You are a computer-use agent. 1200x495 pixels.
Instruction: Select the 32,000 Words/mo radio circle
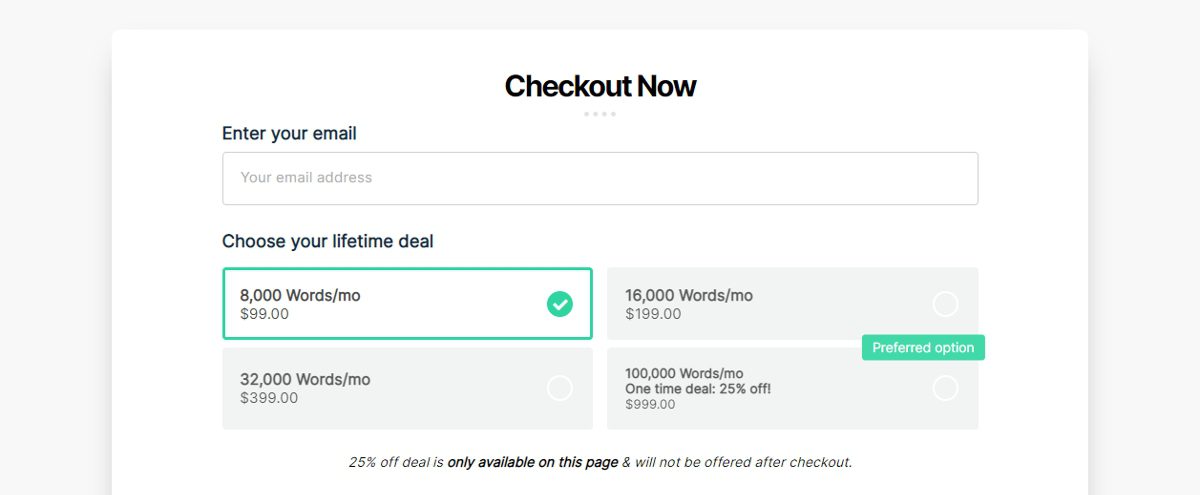(560, 388)
